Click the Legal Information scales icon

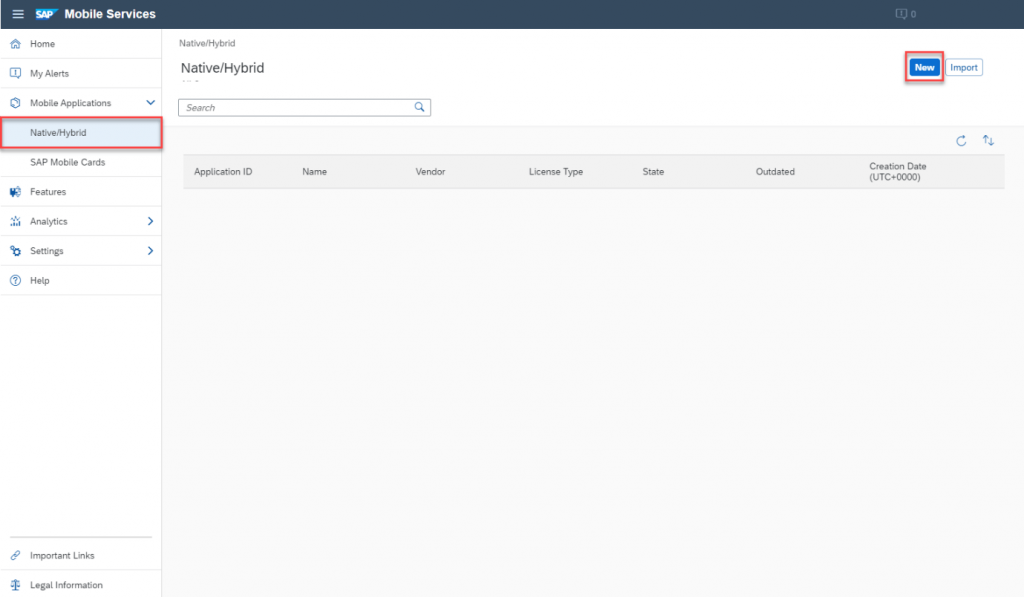coord(16,585)
